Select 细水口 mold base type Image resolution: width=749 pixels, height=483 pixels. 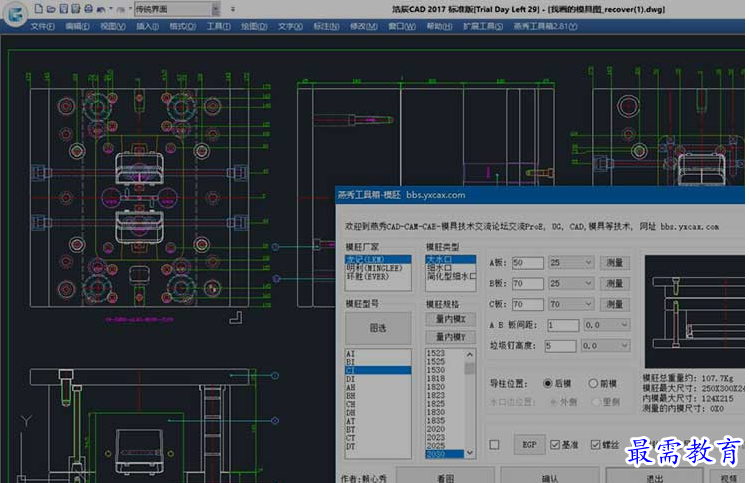(x=450, y=268)
